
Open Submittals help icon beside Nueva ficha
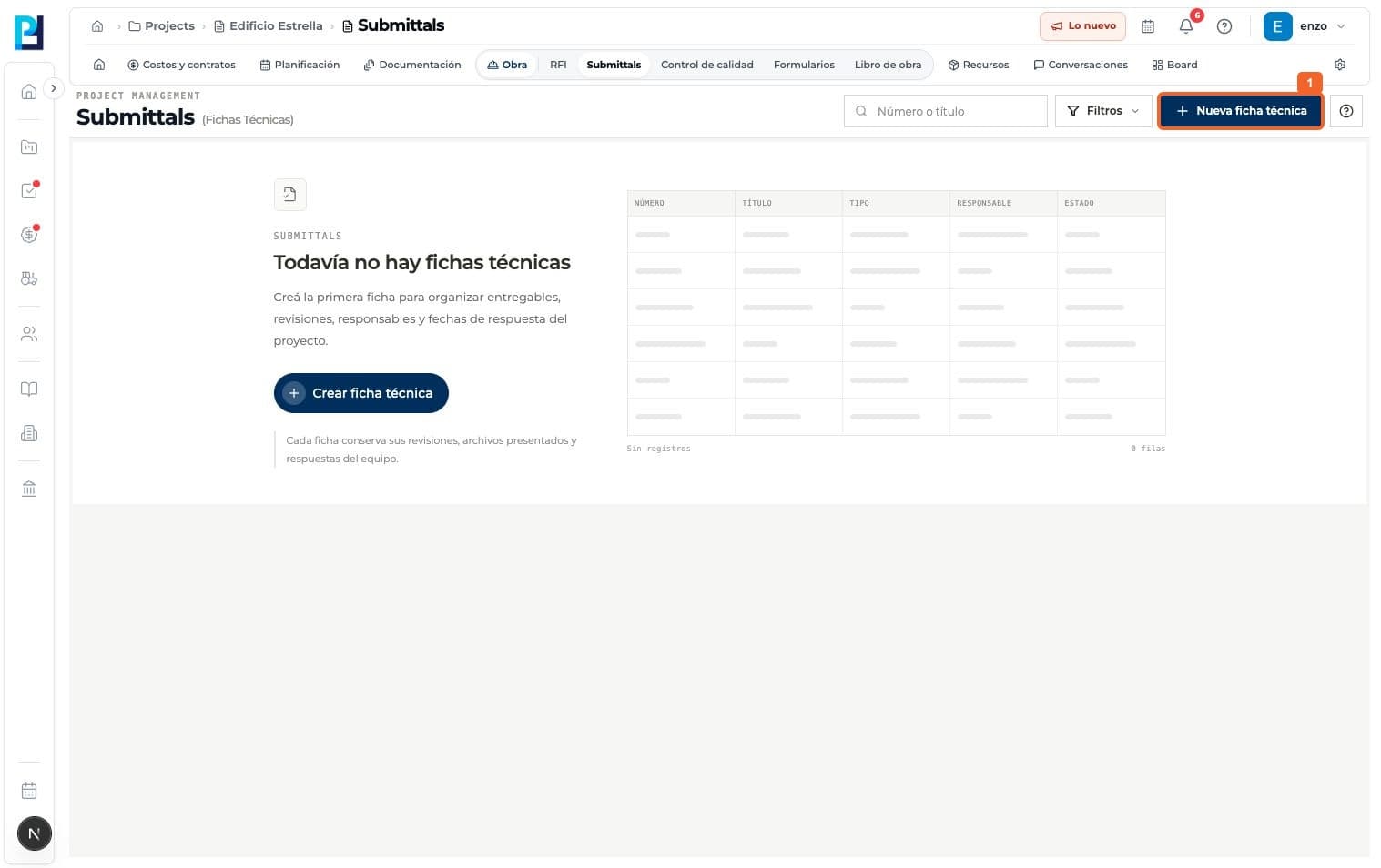click(x=1346, y=111)
